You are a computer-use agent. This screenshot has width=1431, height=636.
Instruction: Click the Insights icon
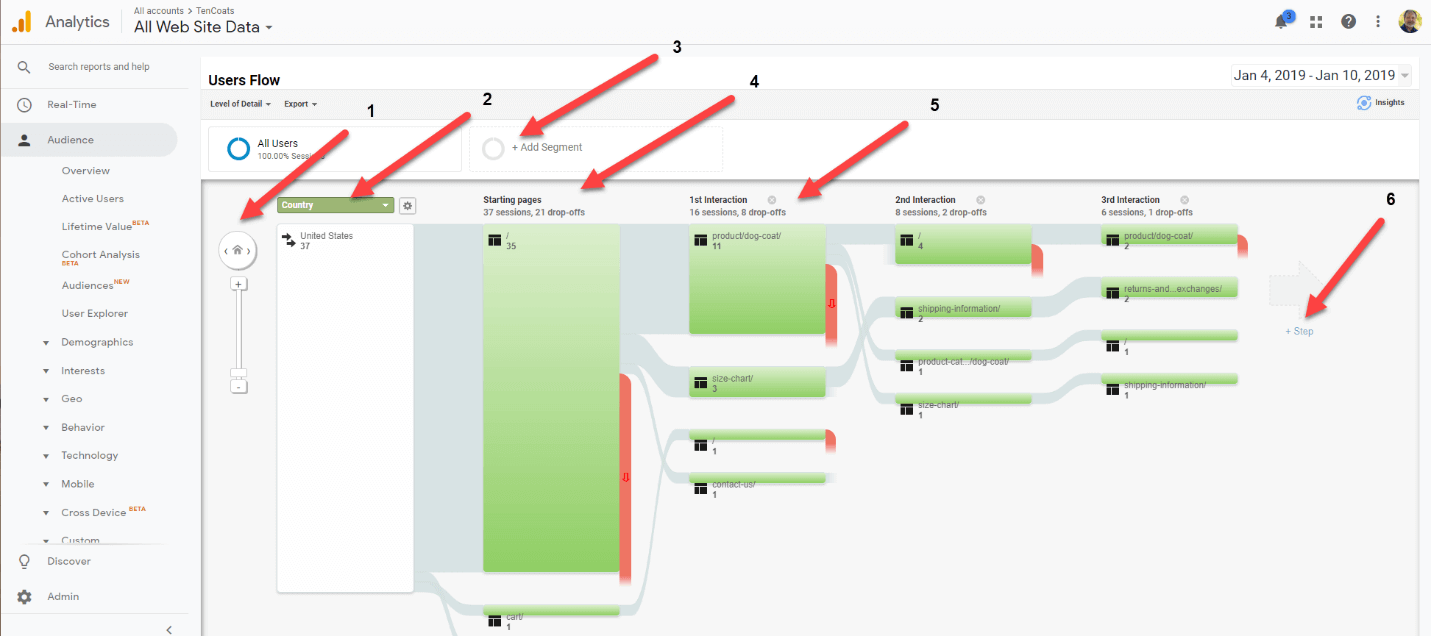tap(1364, 102)
